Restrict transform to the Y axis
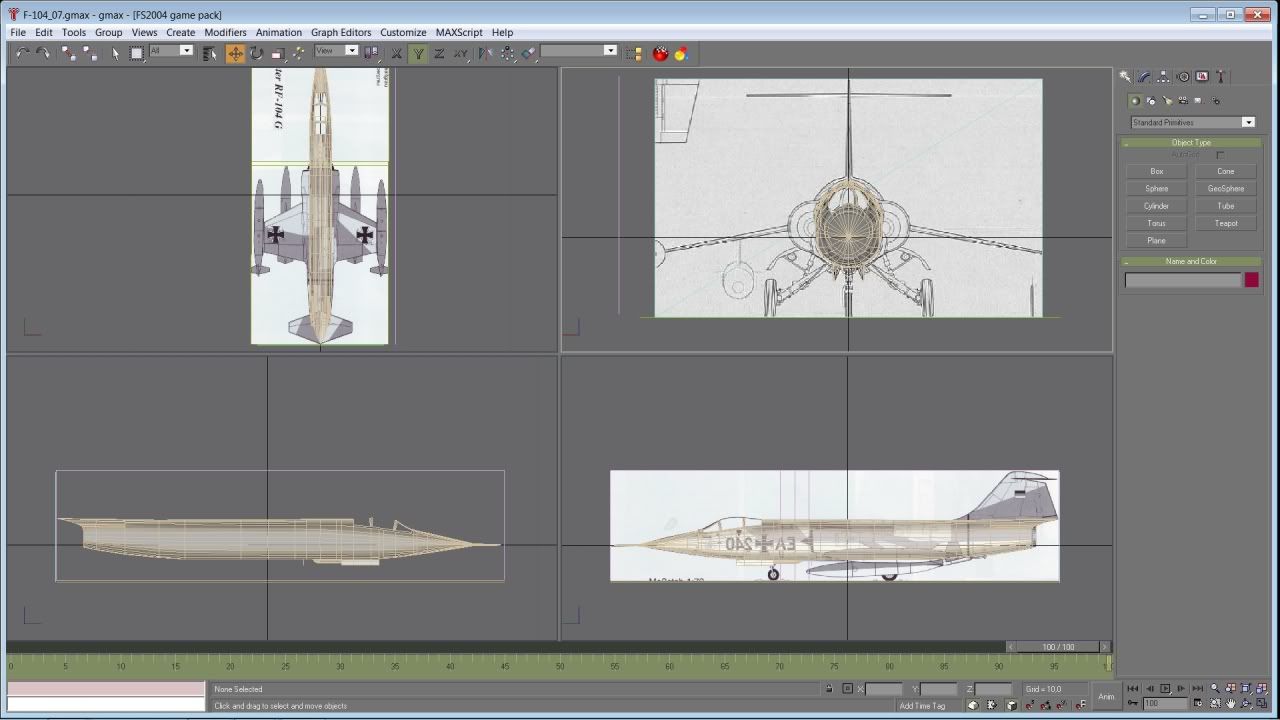1280x720 pixels. click(418, 53)
